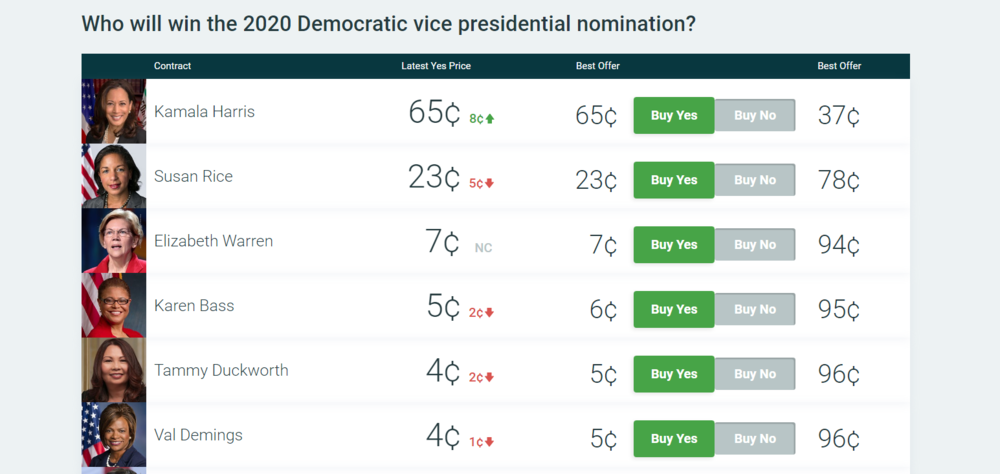Click Val Demings's portrait thumbnail

point(113,435)
